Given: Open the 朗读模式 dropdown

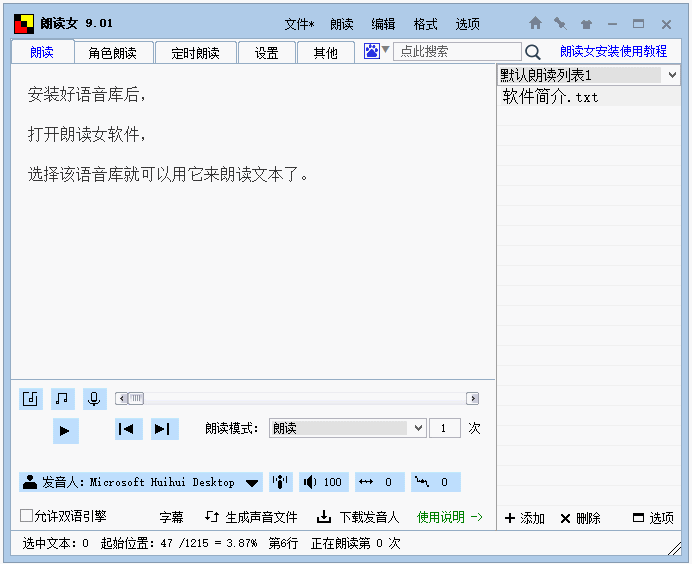Looking at the screenshot, I should tap(418, 428).
